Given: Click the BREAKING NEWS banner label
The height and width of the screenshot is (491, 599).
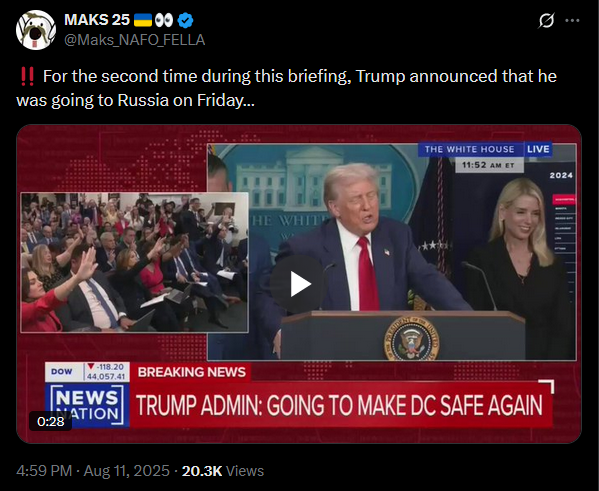Looking at the screenshot, I should coord(191,372).
